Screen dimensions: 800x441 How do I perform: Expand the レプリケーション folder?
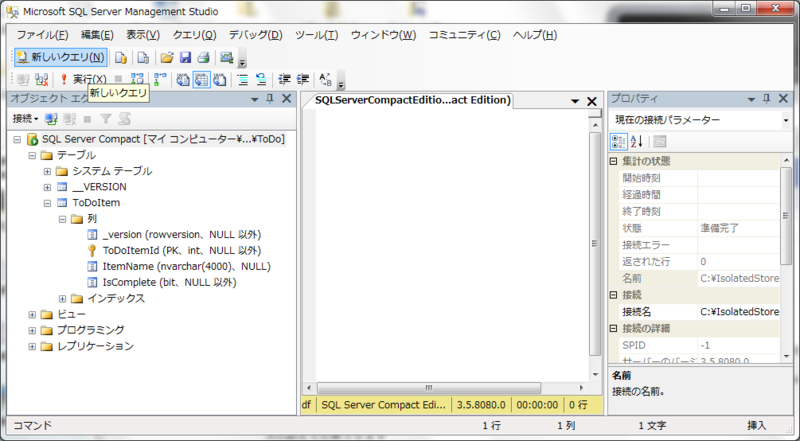point(32,346)
